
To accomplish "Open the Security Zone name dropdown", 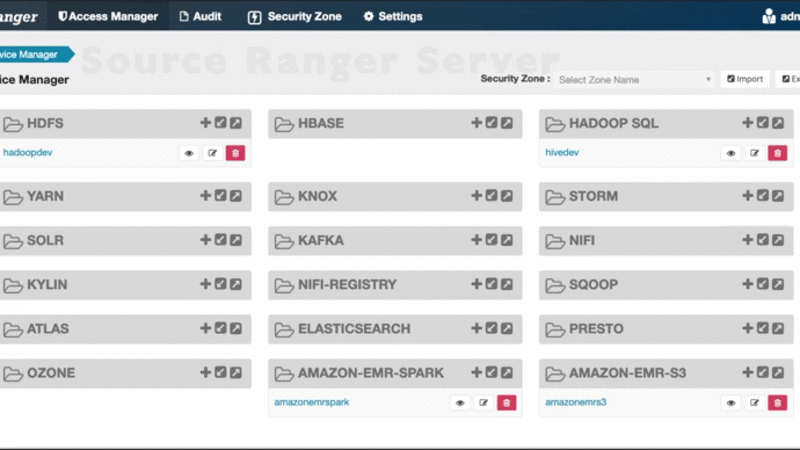I will click(634, 80).
